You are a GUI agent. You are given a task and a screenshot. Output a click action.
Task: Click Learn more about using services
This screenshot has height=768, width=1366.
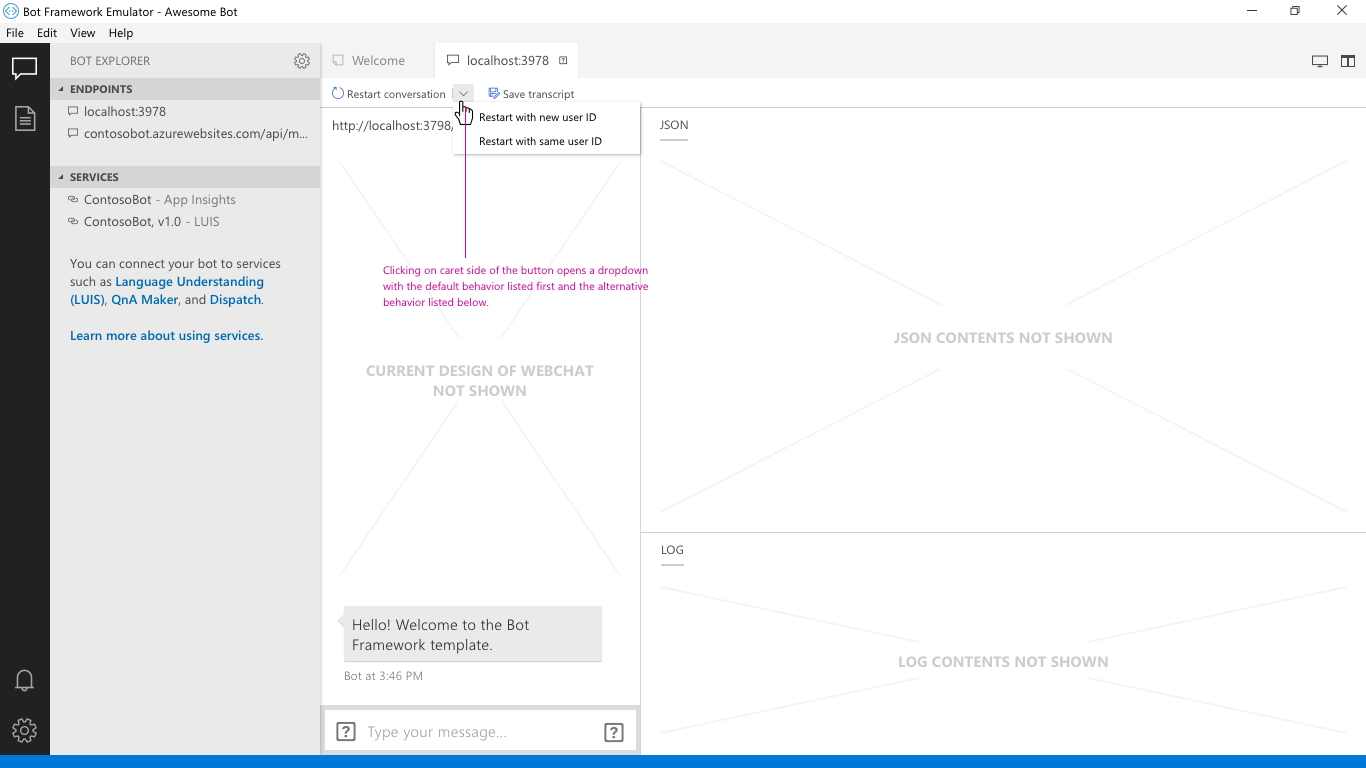point(166,336)
